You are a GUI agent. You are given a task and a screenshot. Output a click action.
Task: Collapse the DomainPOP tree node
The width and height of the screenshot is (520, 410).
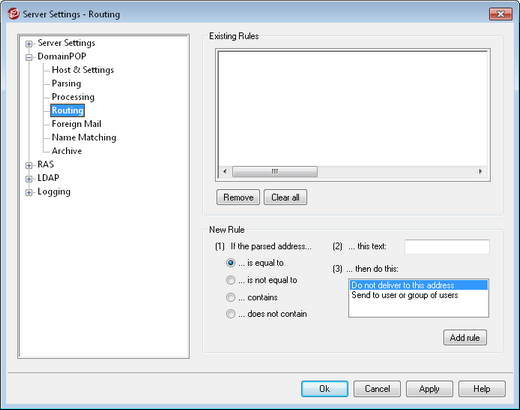pos(29,57)
